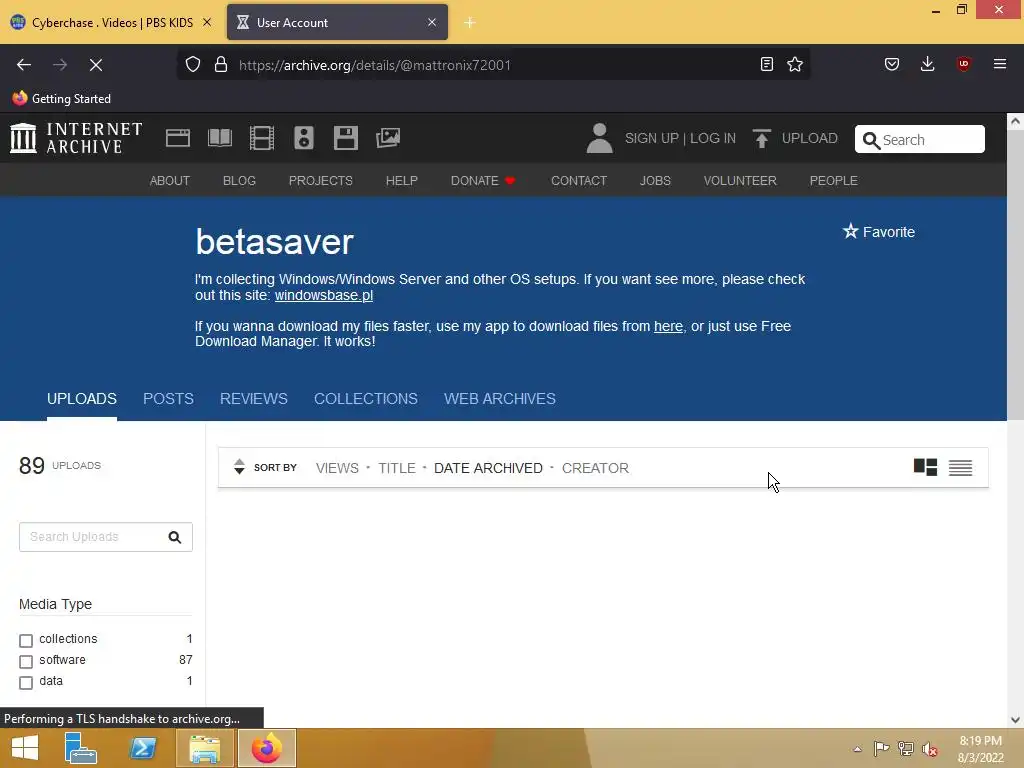Open the Video (film strip) media icon
This screenshot has width=1024, height=768.
tap(262, 138)
